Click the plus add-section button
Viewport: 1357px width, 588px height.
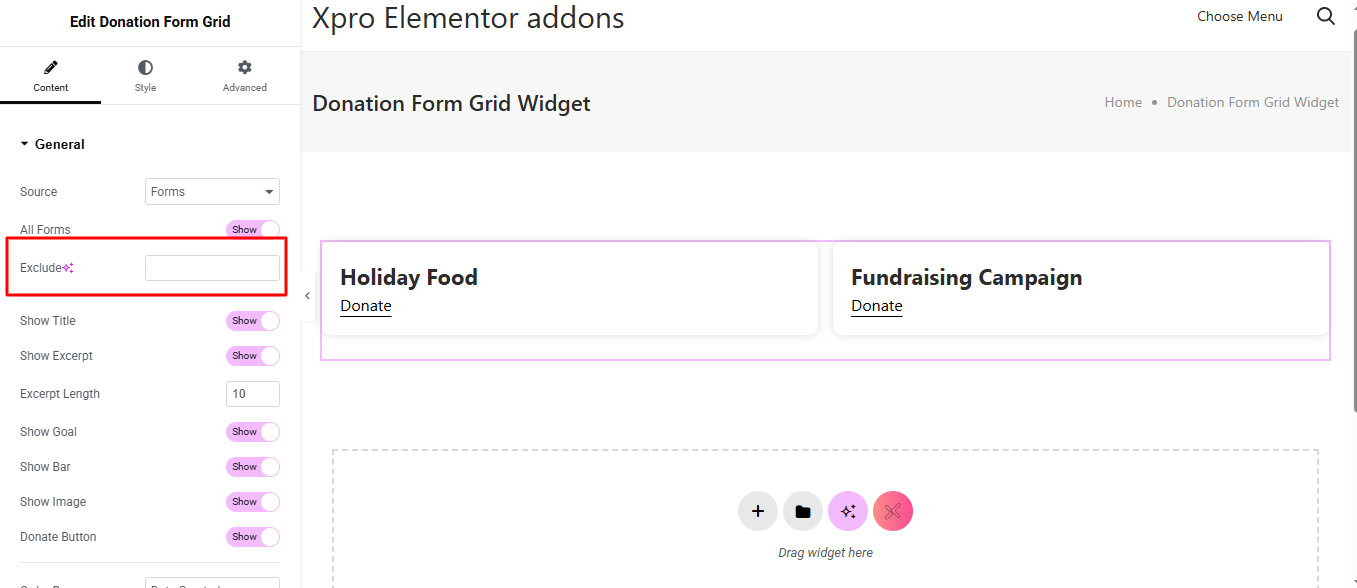click(x=758, y=512)
